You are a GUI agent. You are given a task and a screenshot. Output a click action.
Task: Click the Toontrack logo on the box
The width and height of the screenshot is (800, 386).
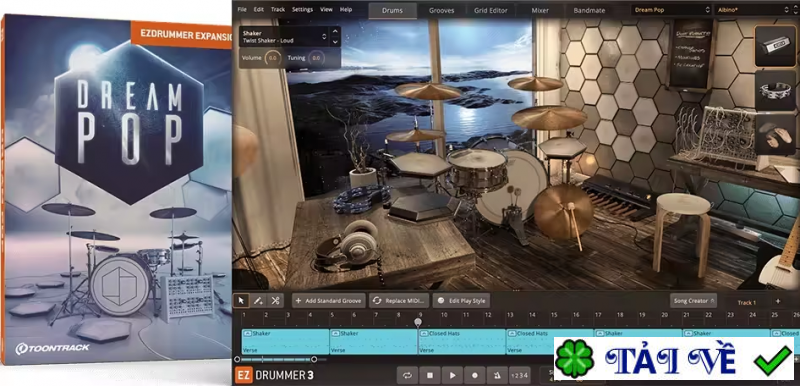click(x=53, y=348)
